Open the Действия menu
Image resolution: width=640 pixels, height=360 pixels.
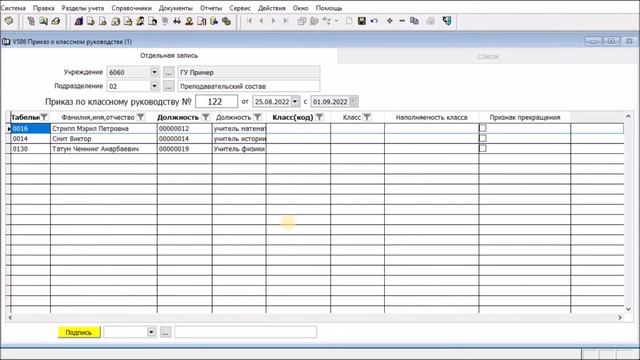(272, 8)
